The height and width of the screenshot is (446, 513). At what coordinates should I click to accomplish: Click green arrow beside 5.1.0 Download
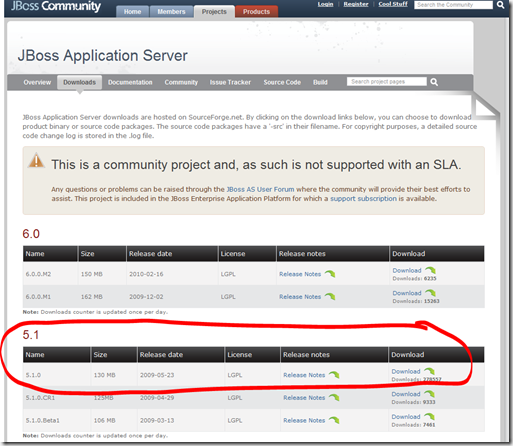pyautogui.click(x=429, y=371)
